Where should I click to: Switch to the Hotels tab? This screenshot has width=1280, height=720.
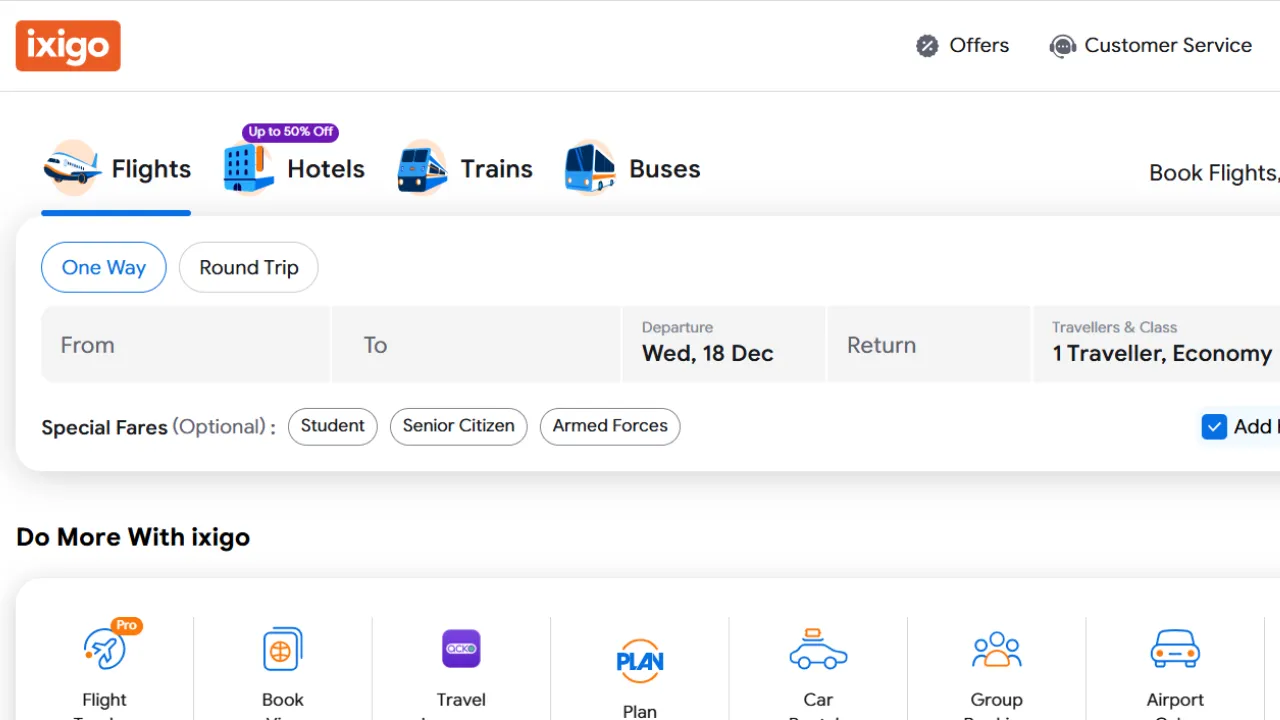(294, 169)
